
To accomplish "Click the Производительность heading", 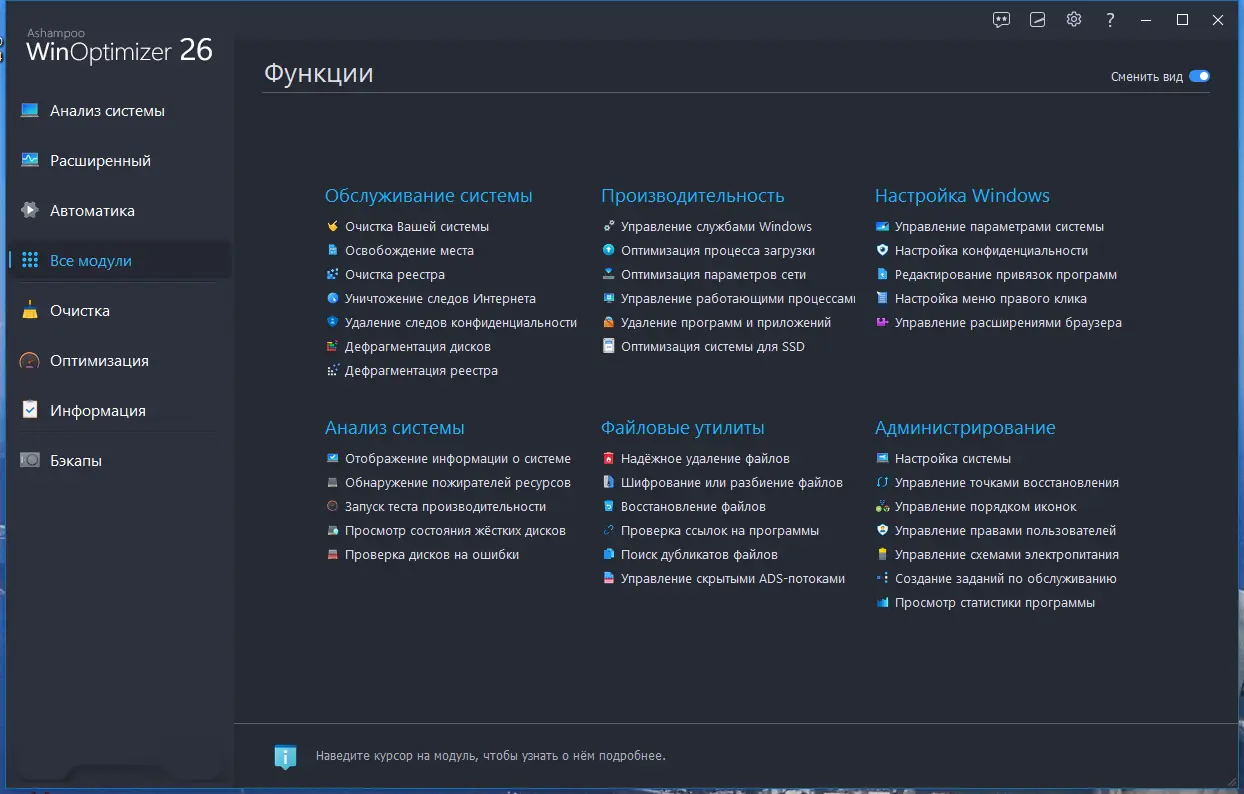I will pyautogui.click(x=693, y=196).
